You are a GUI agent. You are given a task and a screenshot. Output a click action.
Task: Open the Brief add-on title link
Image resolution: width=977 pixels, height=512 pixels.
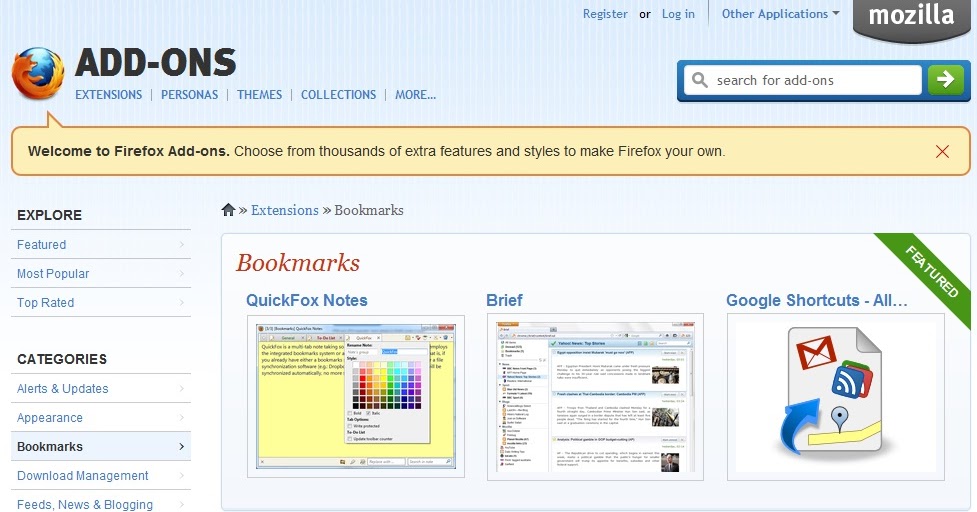(x=504, y=300)
